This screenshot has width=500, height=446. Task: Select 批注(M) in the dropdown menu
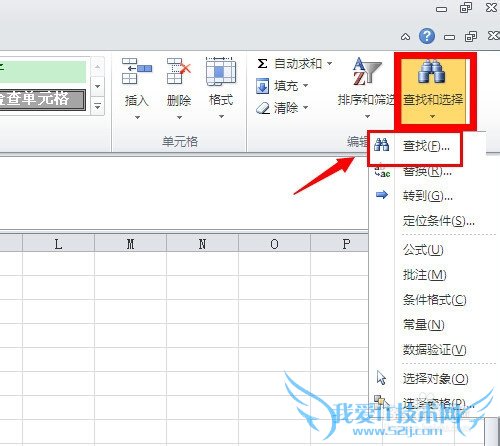(x=426, y=275)
